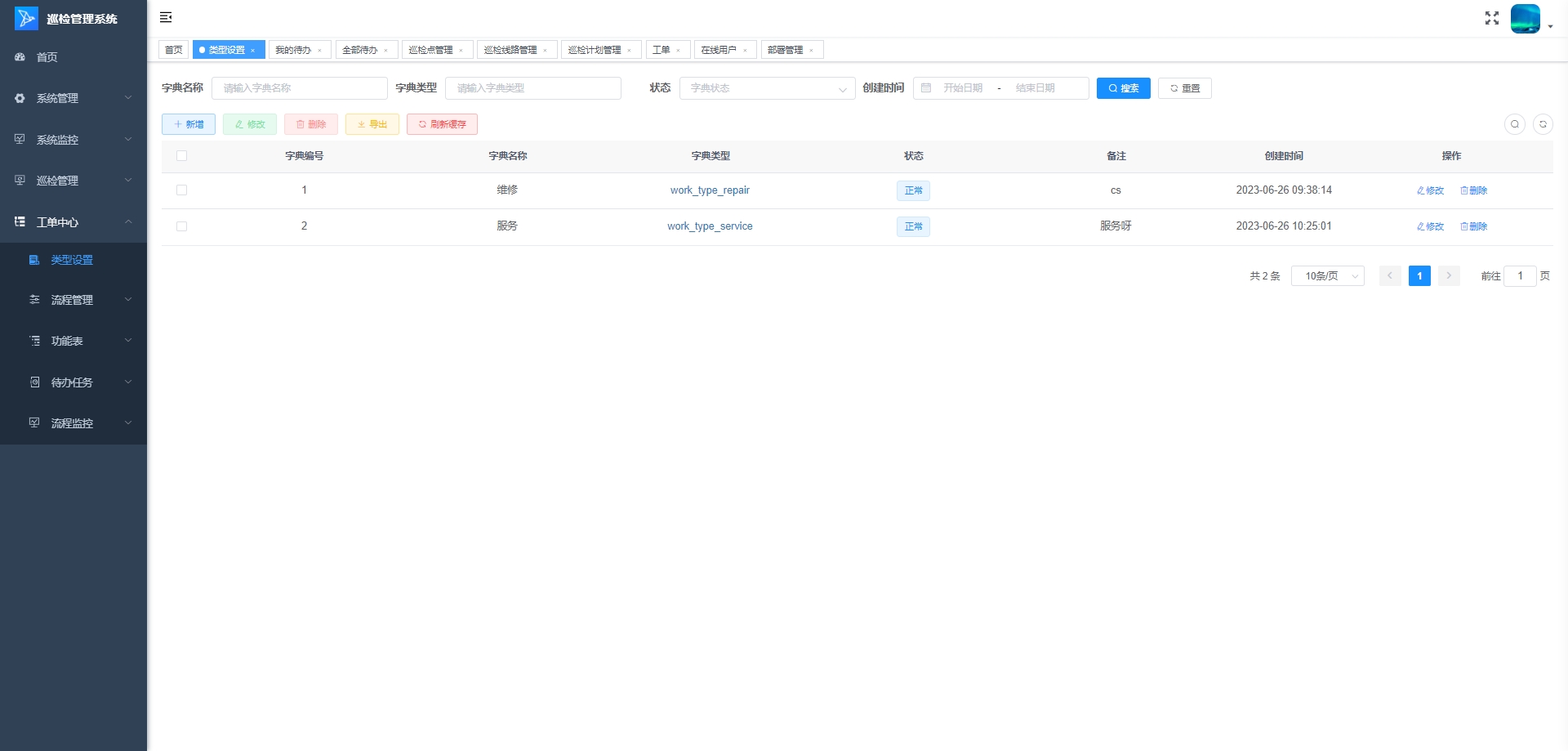Image resolution: width=1568 pixels, height=751 pixels.
Task: Expand 系统监控 sidebar menu
Action: [73, 140]
